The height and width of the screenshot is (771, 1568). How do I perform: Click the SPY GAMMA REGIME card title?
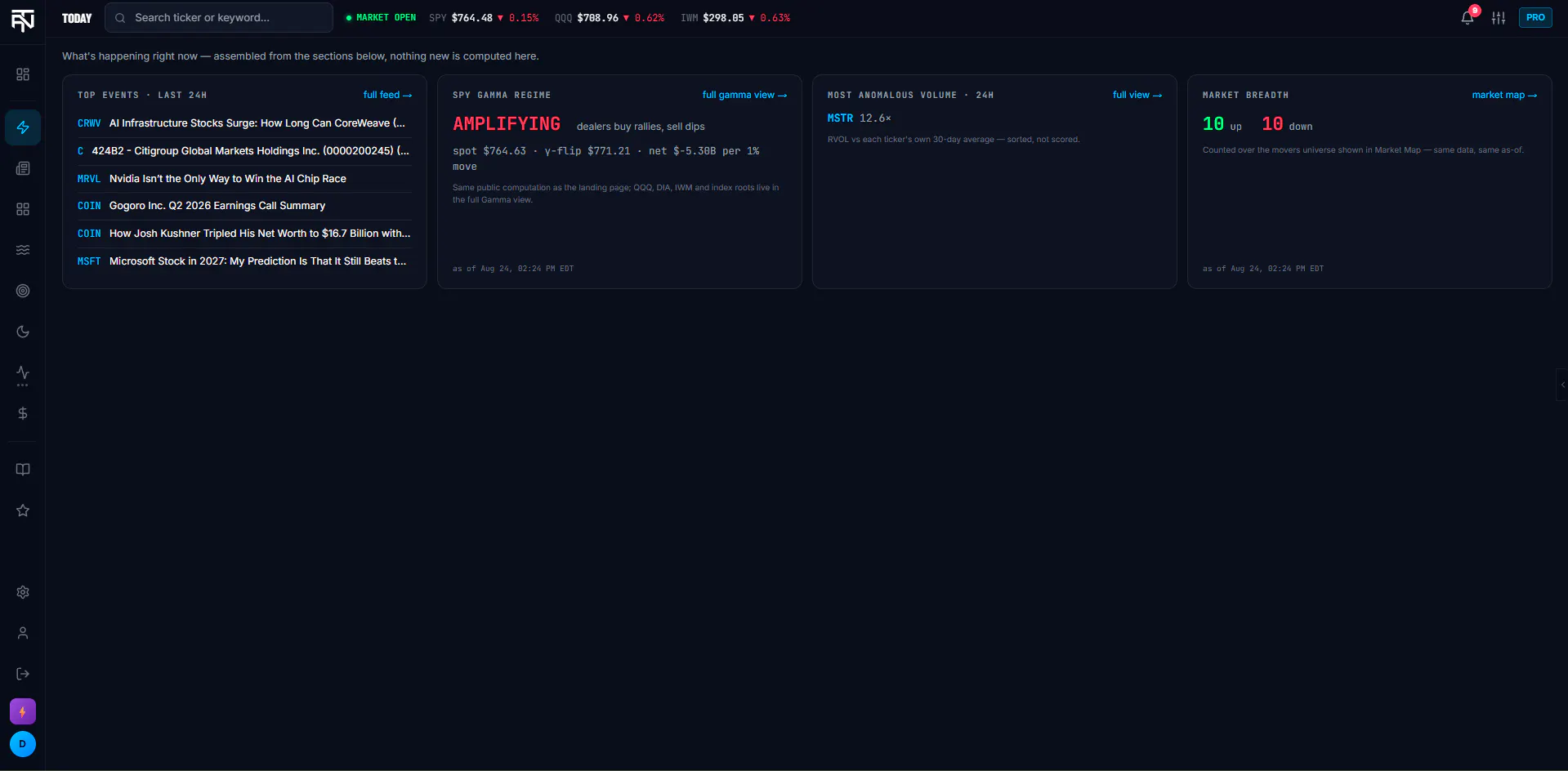click(x=502, y=96)
